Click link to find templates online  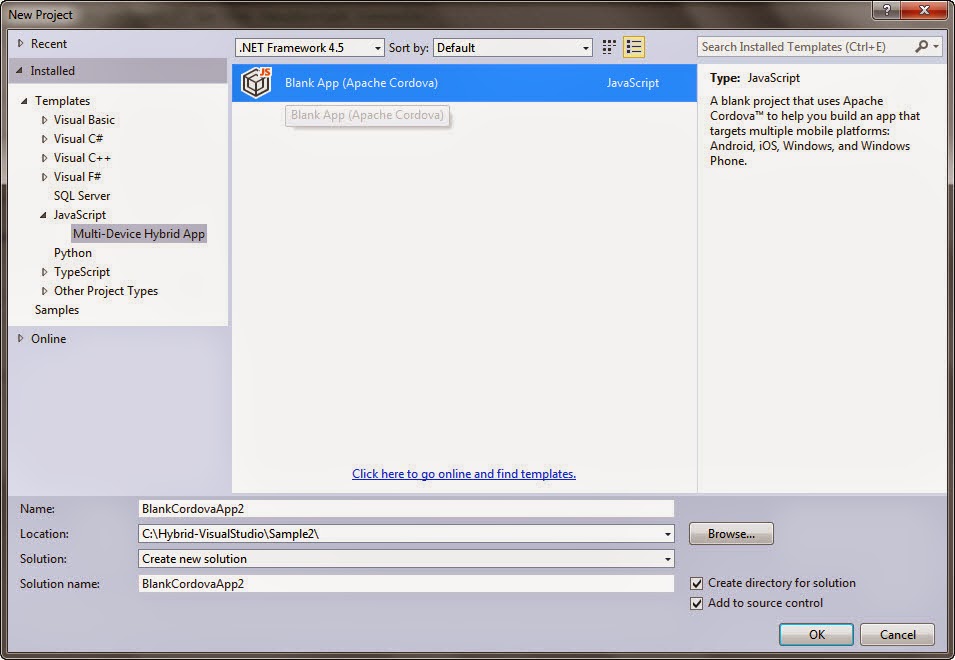coord(463,474)
